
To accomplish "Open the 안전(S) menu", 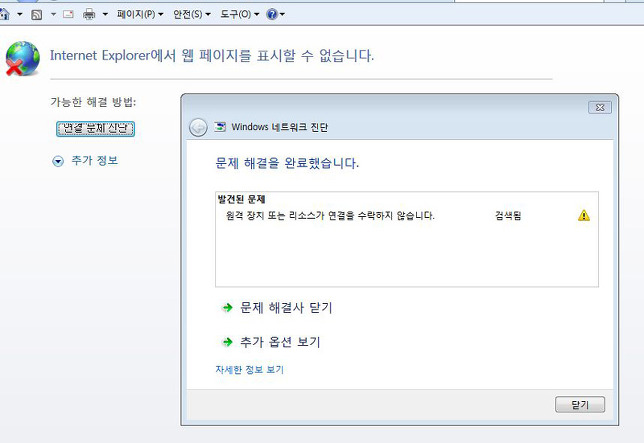I will pyautogui.click(x=192, y=14).
